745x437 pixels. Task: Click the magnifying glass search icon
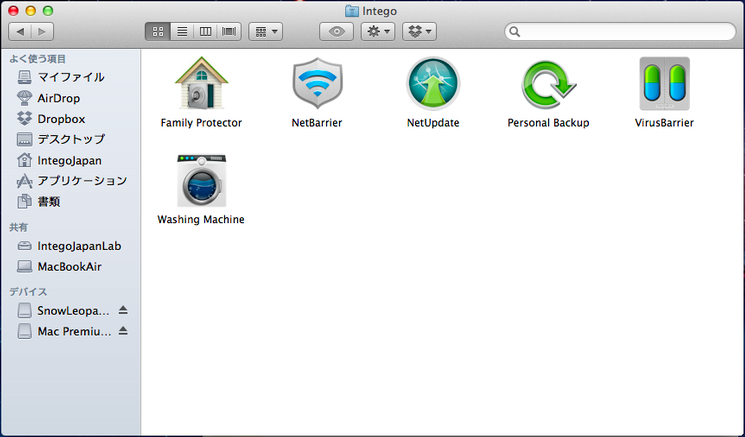click(x=514, y=32)
